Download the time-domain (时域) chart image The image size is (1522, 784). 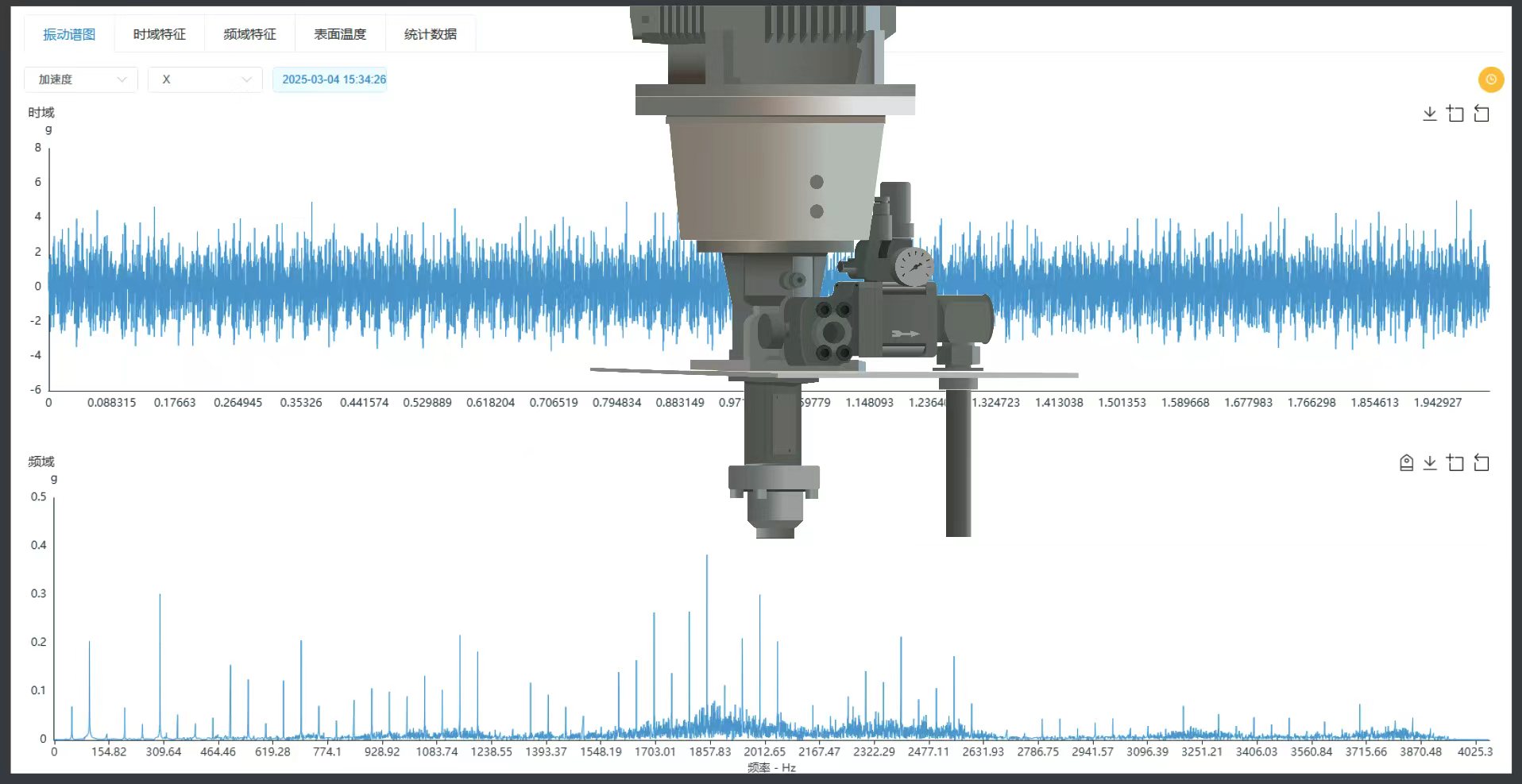click(1429, 114)
